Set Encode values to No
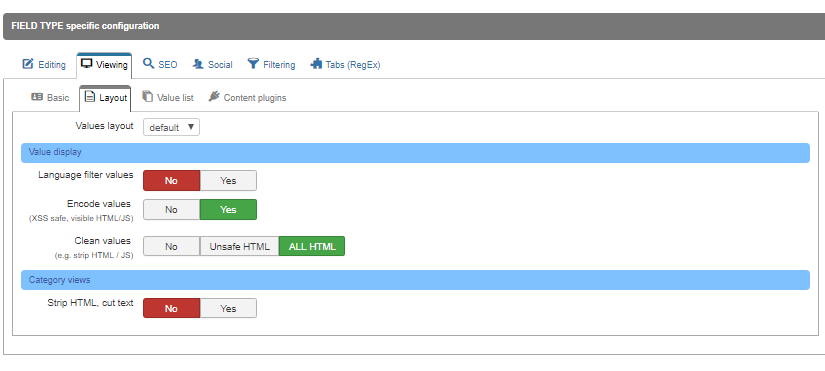This screenshot has width=825, height=371. click(172, 209)
